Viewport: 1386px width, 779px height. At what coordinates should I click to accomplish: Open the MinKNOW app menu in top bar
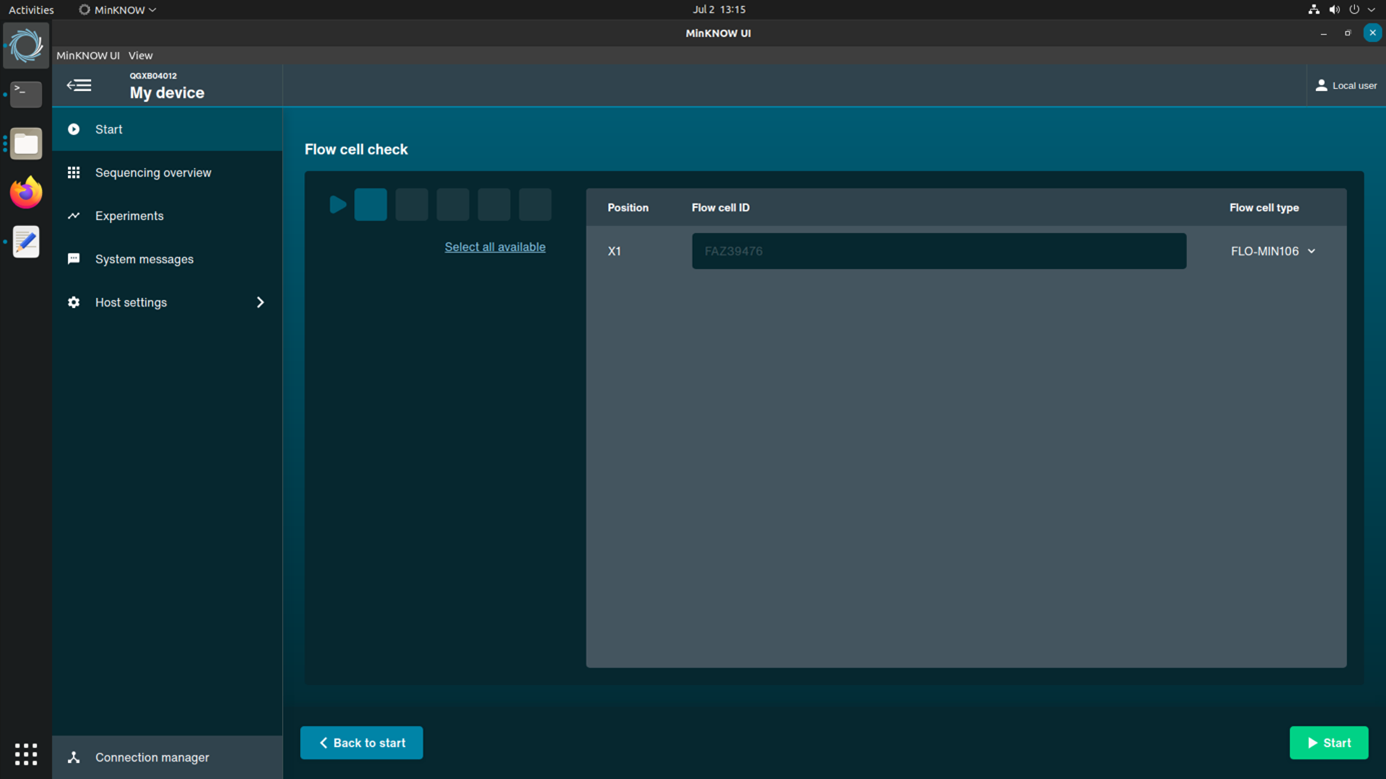pyautogui.click(x=118, y=10)
